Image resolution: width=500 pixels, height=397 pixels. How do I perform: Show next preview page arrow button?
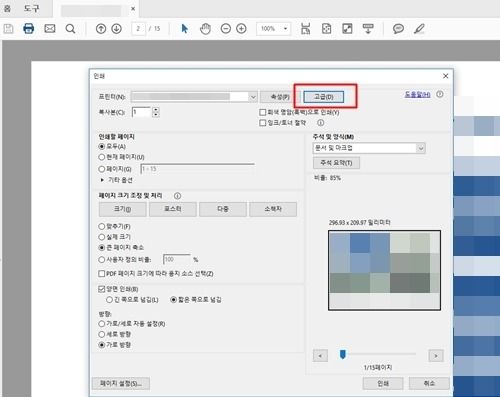point(436,356)
